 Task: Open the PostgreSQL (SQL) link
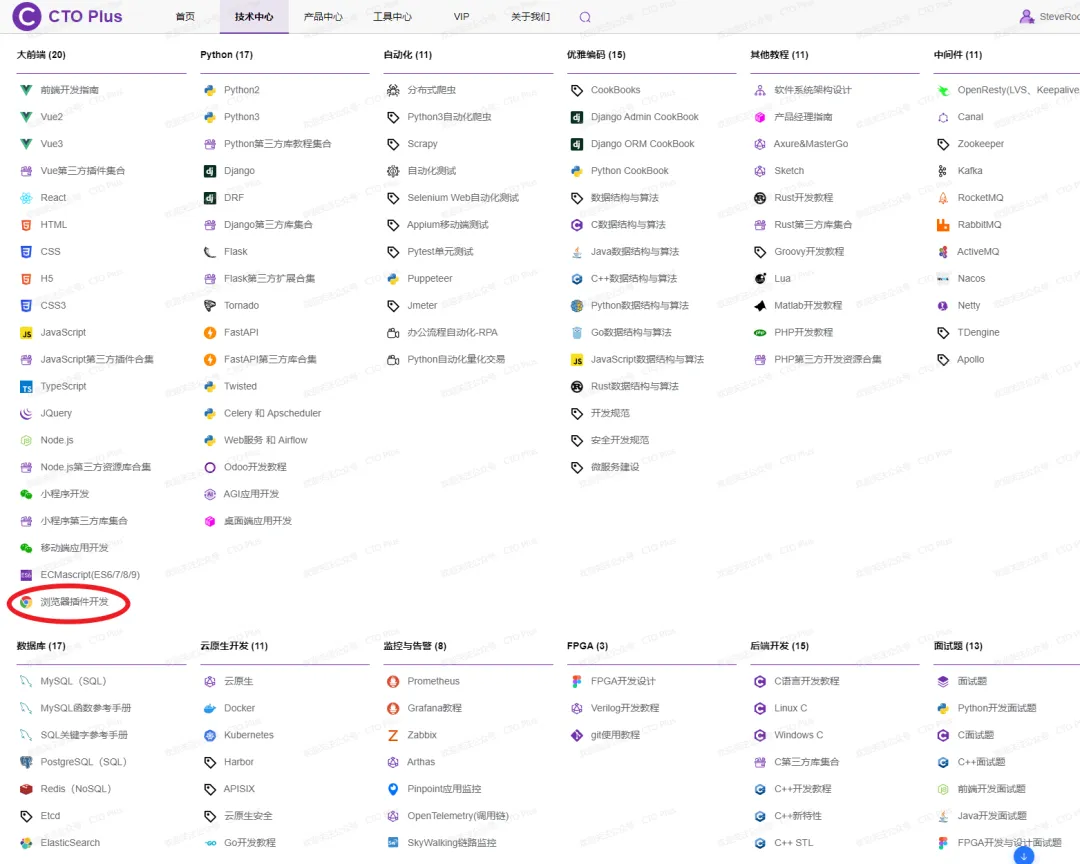(83, 762)
